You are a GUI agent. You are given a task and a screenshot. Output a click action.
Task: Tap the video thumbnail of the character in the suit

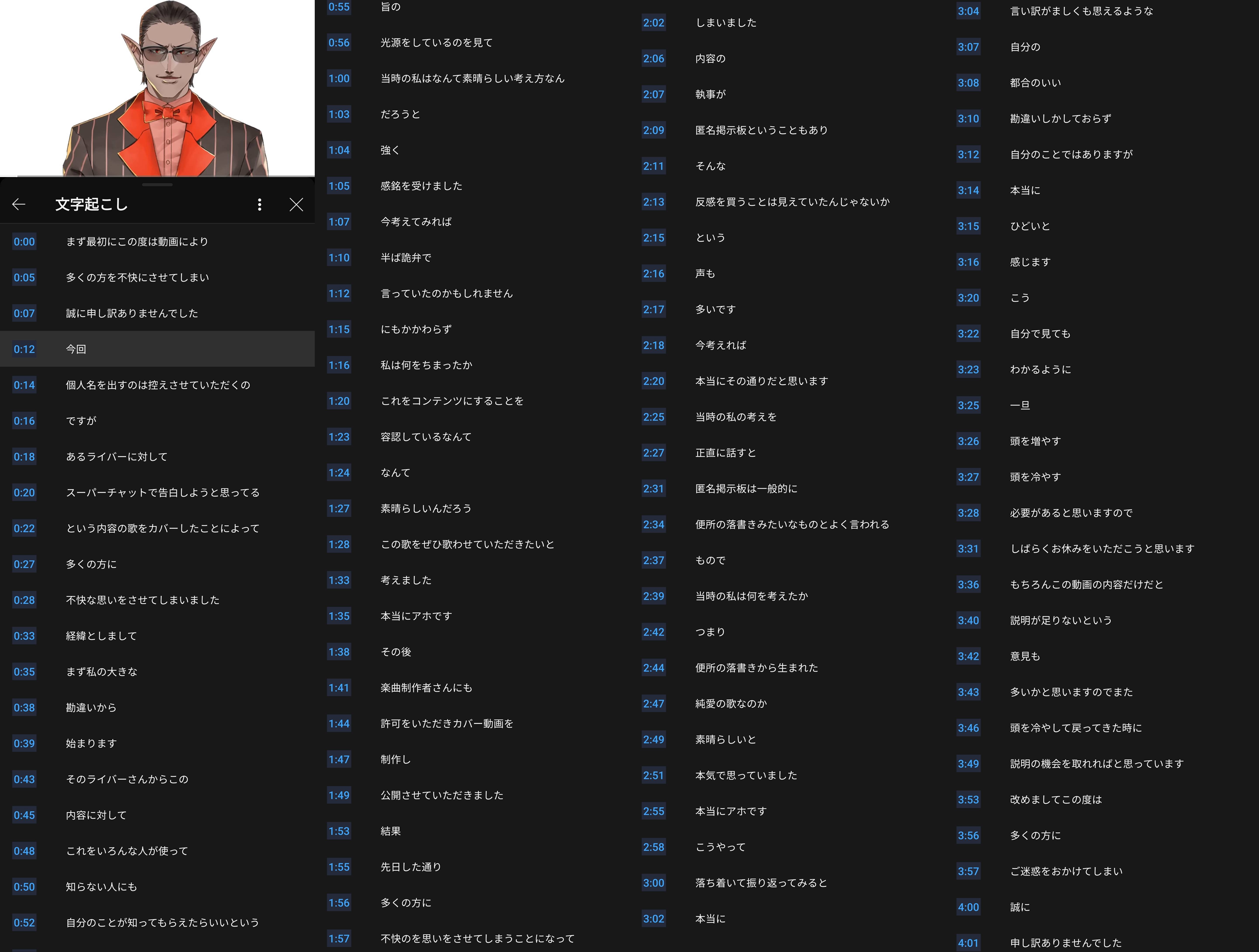click(x=157, y=88)
